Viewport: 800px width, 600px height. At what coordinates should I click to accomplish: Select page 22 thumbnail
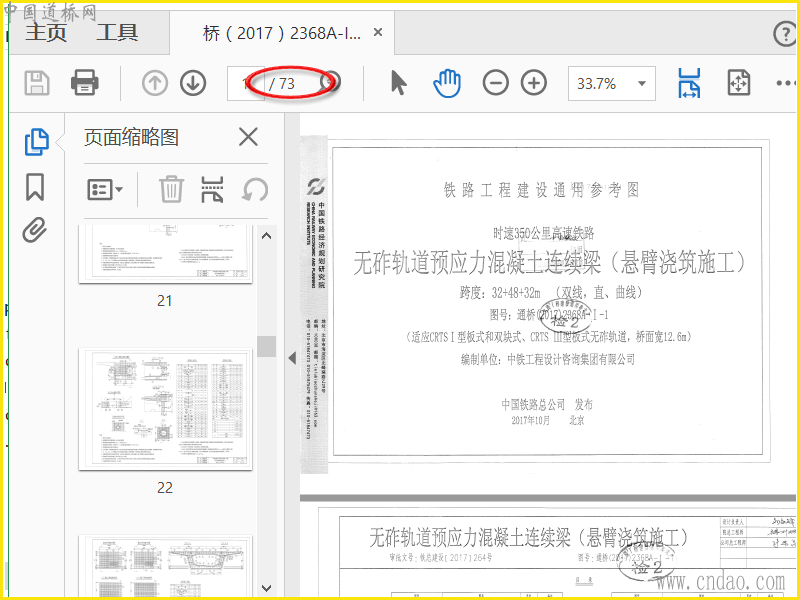[x=165, y=409]
